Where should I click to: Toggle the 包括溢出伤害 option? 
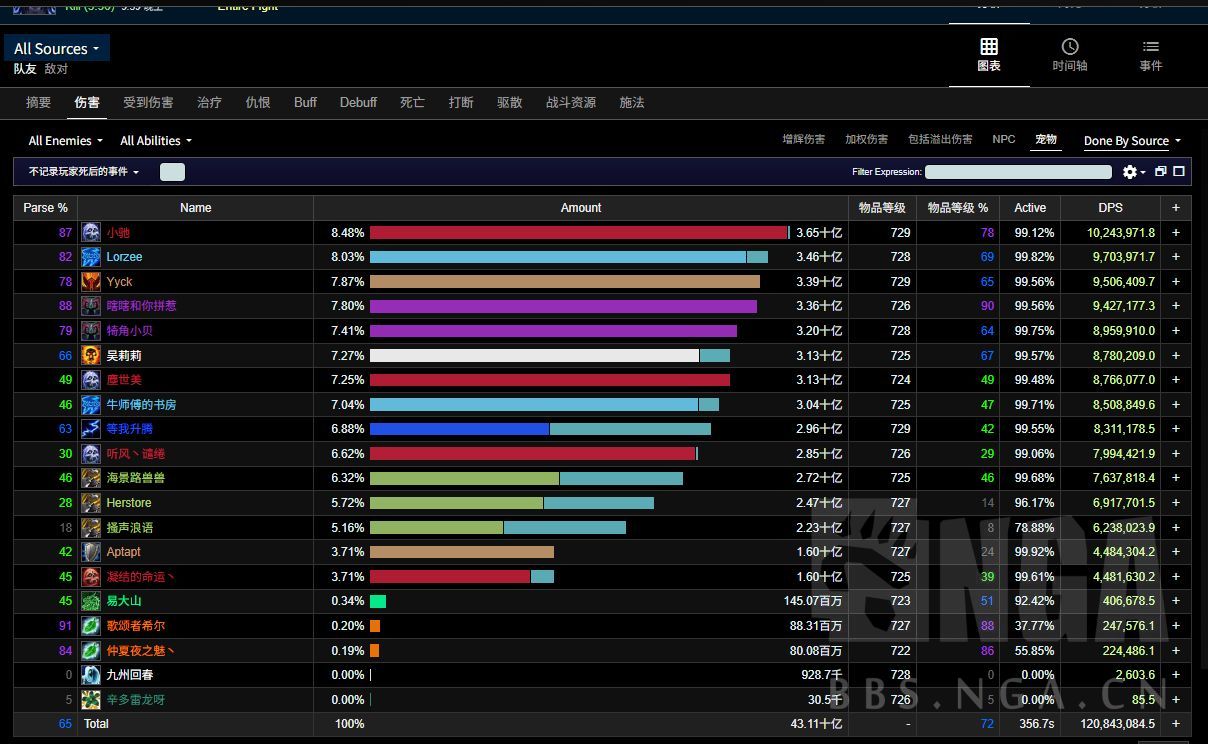[x=939, y=140]
